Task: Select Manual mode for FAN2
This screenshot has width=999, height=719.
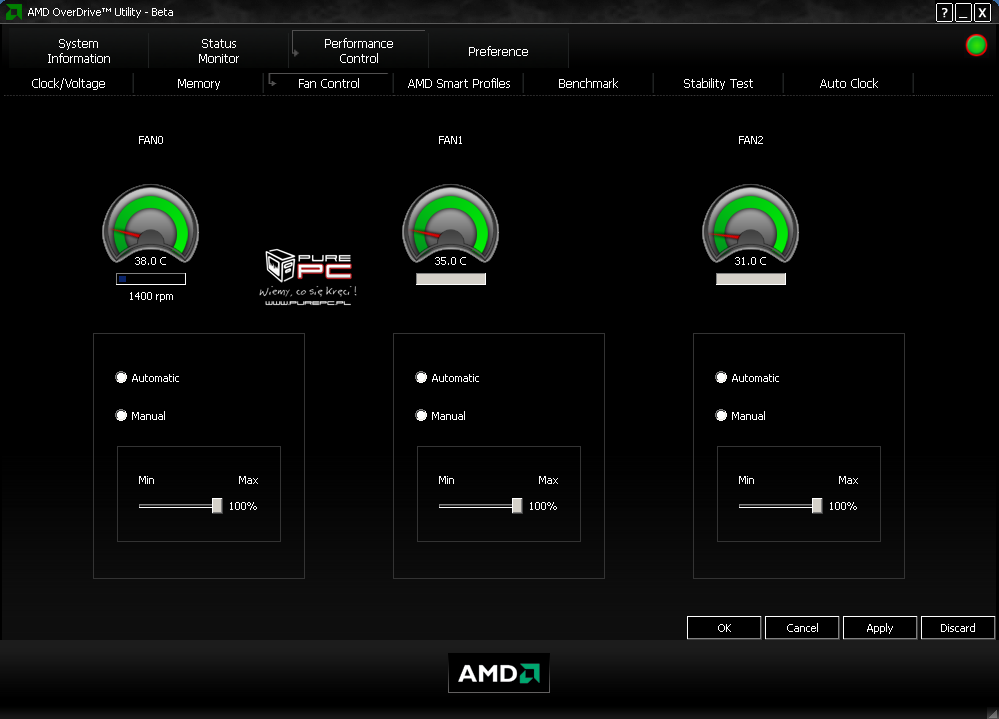Action: 721,416
